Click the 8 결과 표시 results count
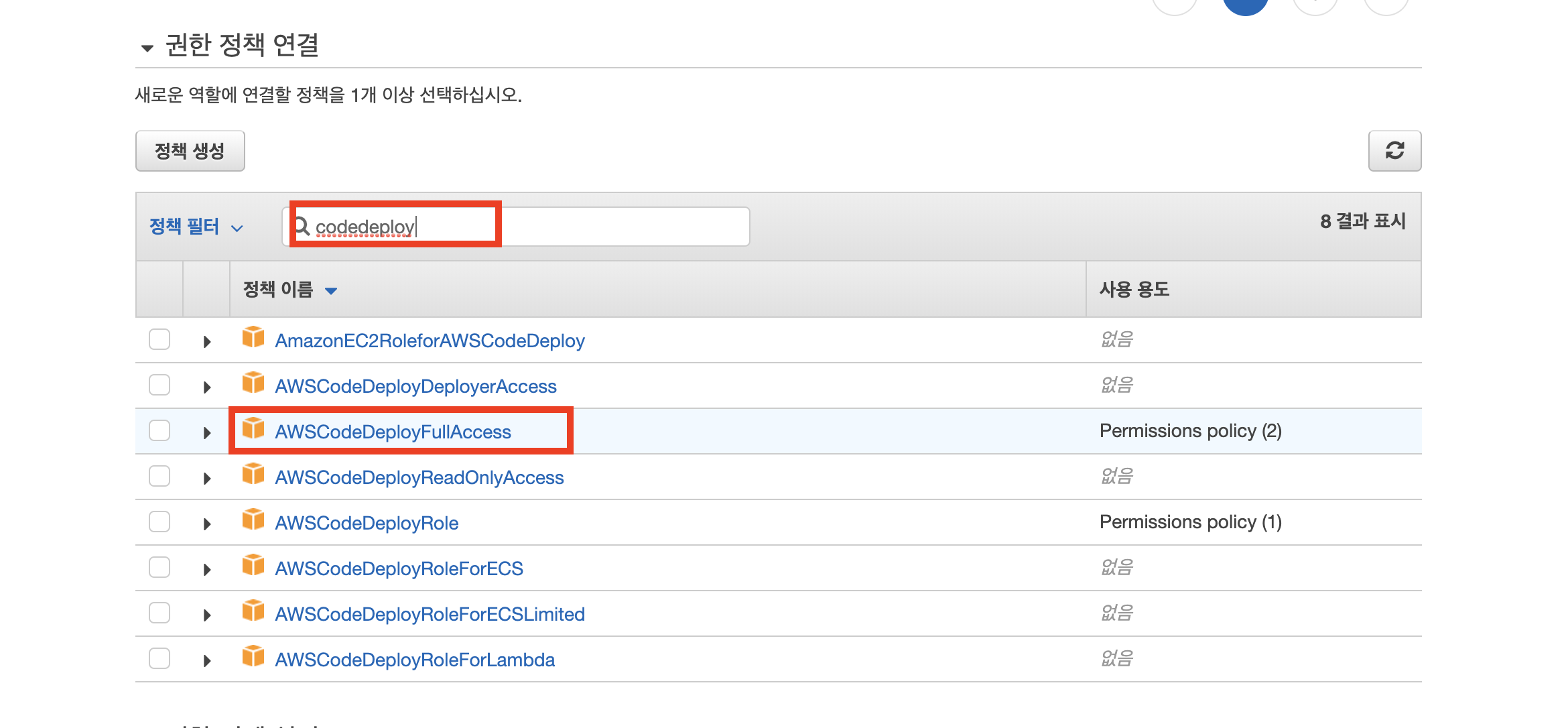 [x=1362, y=221]
